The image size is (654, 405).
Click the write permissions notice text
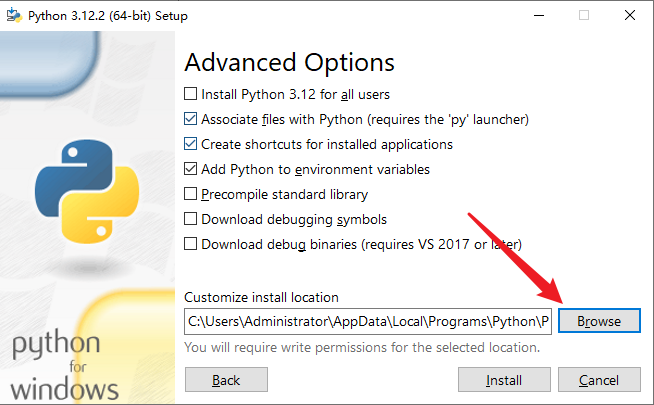tap(362, 348)
